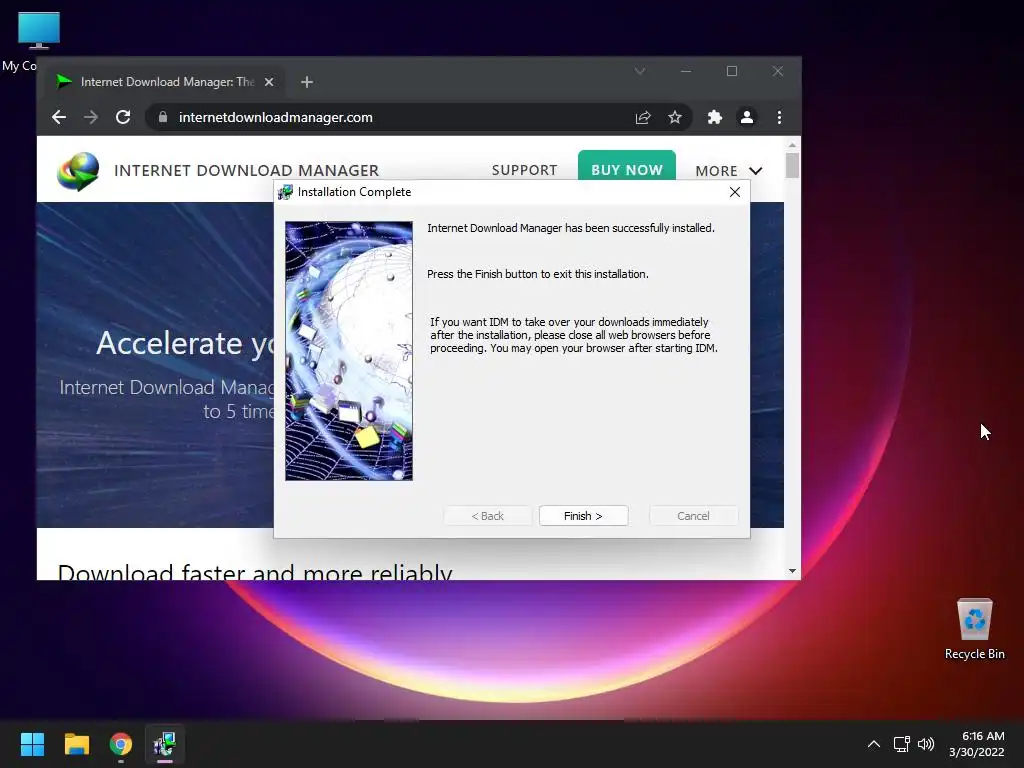1024x768 pixels.
Task: Click the "successfully installed" message text
Action: coord(571,228)
